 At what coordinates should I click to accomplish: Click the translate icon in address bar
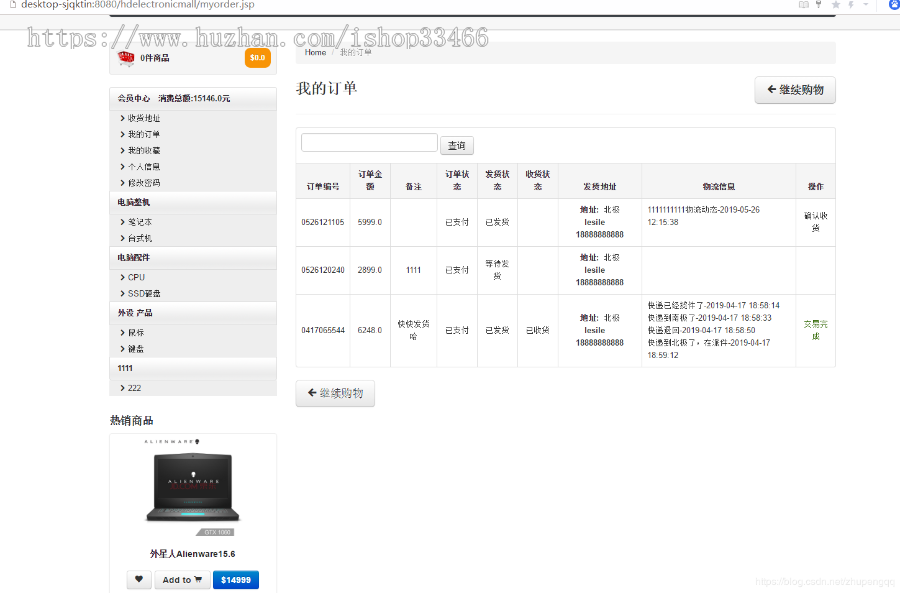(804, 5)
